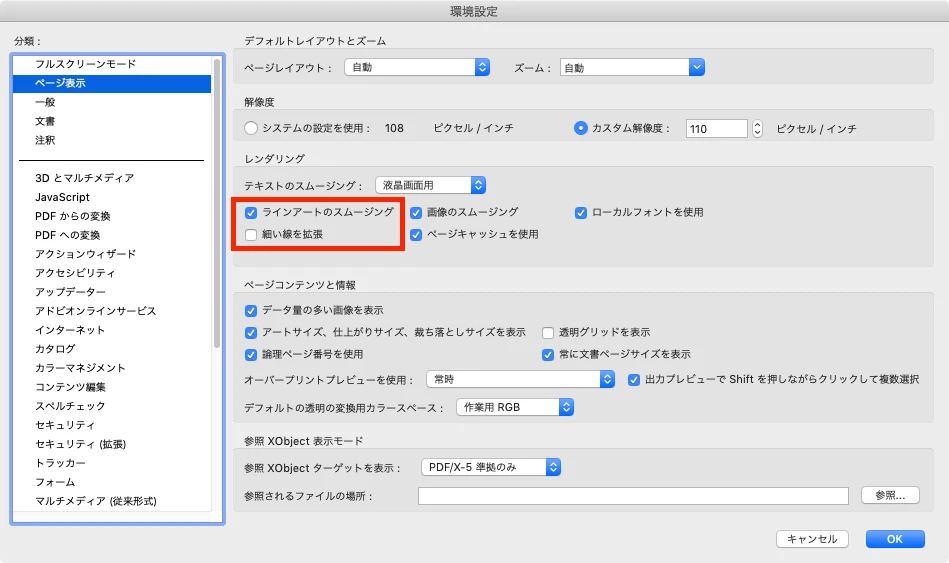Open 参照 XObject ターゲットを表示 dropdown
949x563 pixels.
click(491, 467)
